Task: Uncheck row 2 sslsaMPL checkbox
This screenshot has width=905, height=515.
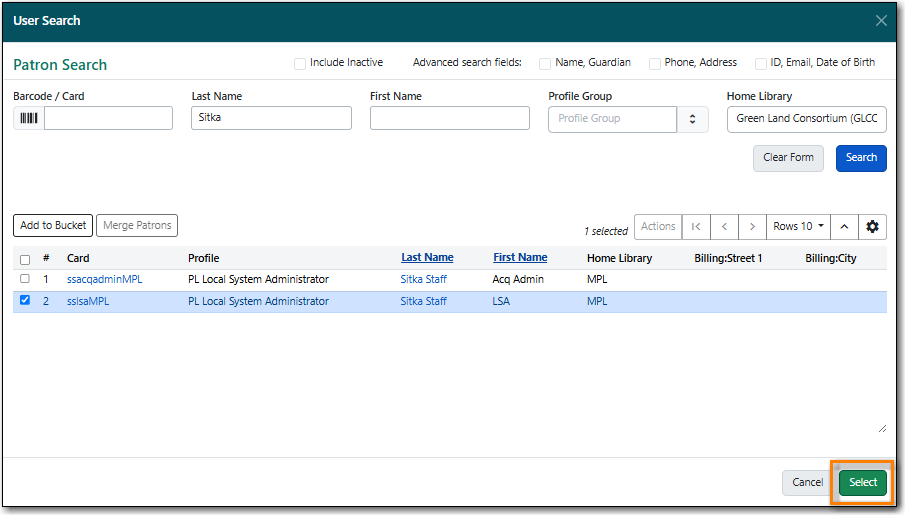Action: [x=25, y=300]
